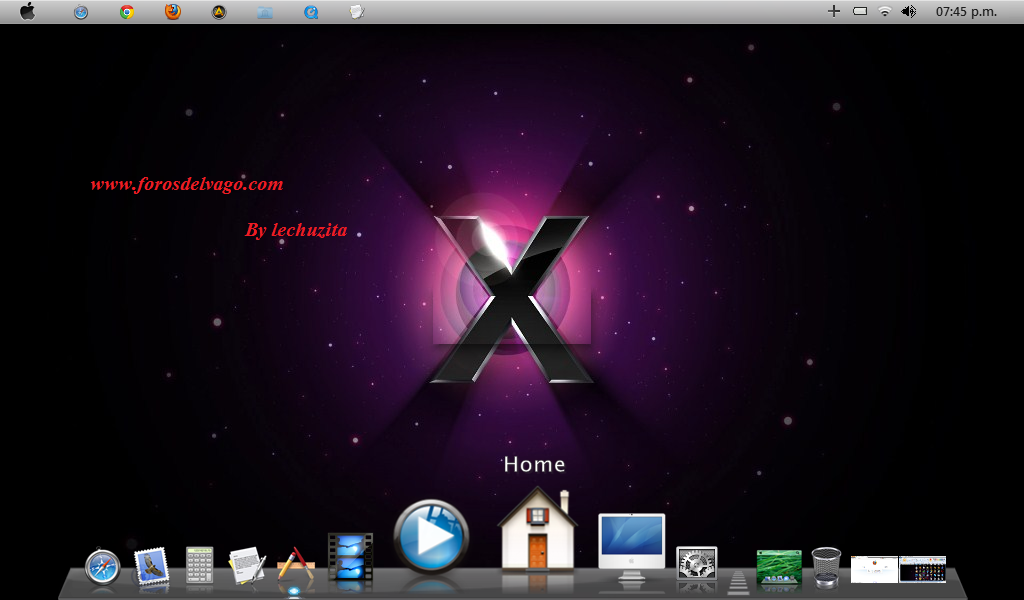Open the notepad icon in top bar
The height and width of the screenshot is (600, 1024).
(357, 12)
